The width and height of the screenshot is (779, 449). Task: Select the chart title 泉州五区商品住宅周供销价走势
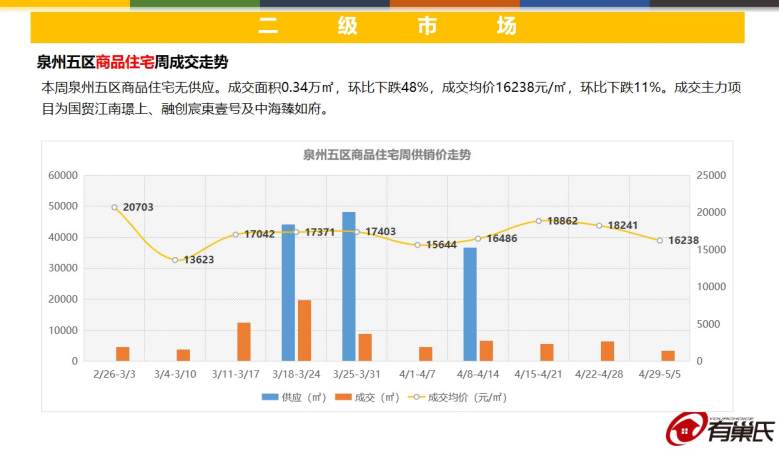387,154
